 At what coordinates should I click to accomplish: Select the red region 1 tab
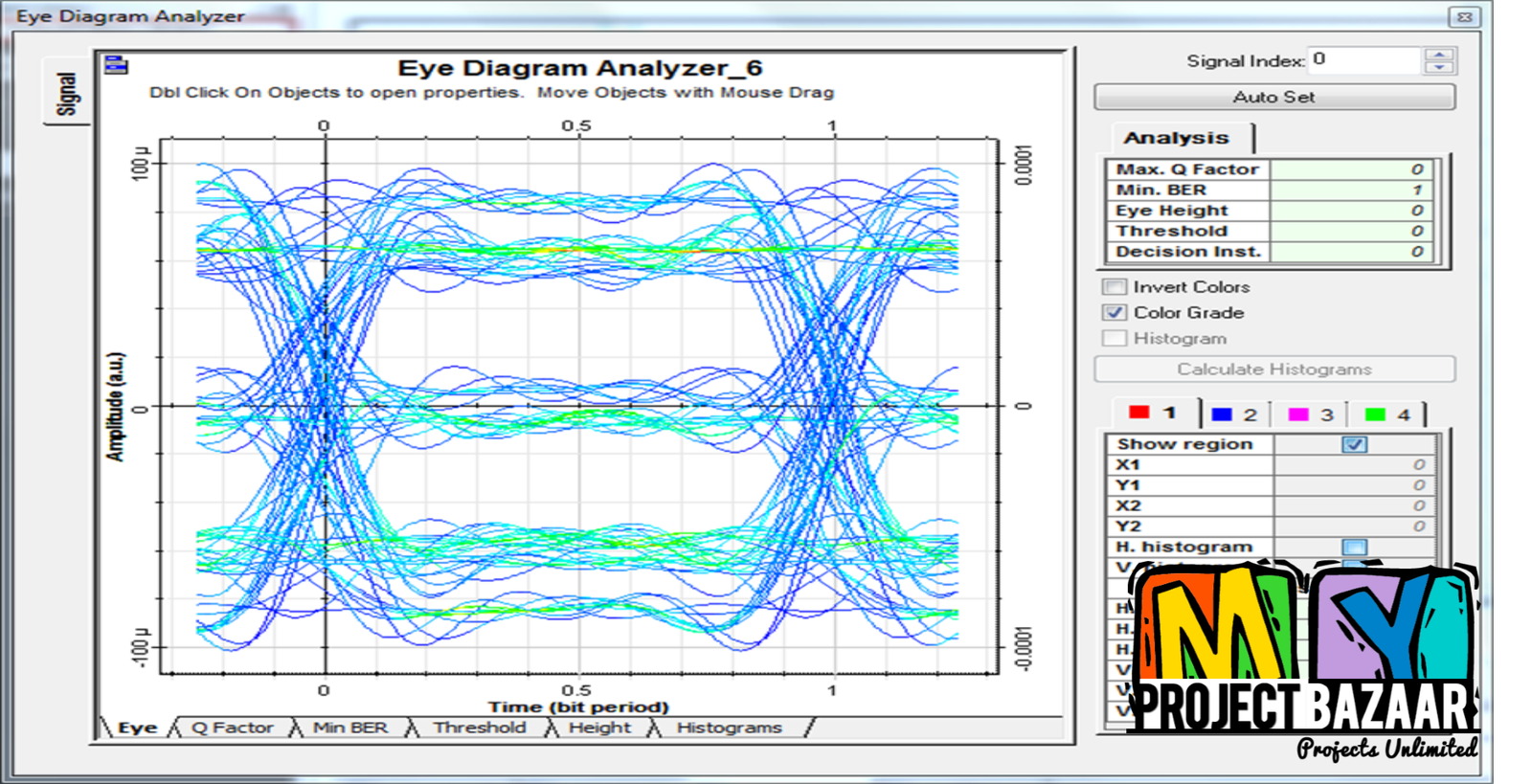click(1154, 414)
